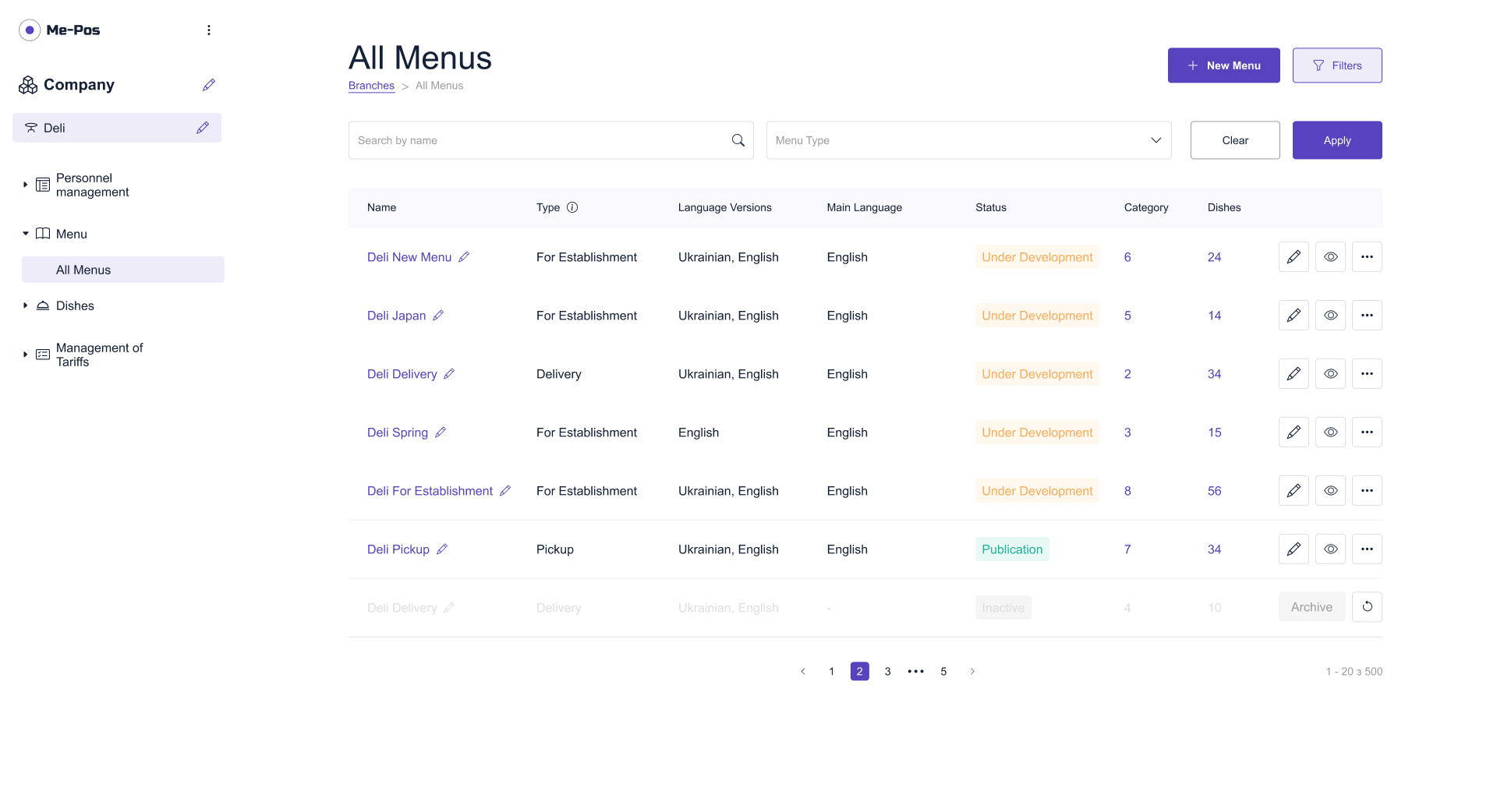Preview Deli For Establishment with eye icon
The height and width of the screenshot is (812, 1497).
pyautogui.click(x=1330, y=491)
